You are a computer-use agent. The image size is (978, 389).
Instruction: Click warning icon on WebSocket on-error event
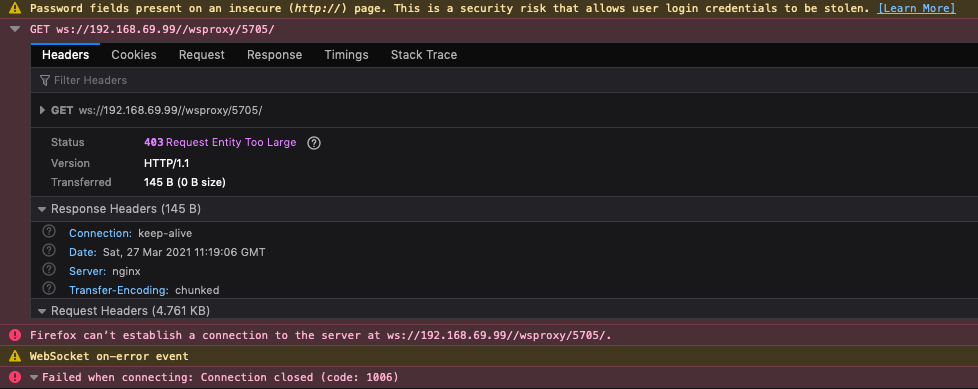click(x=15, y=357)
